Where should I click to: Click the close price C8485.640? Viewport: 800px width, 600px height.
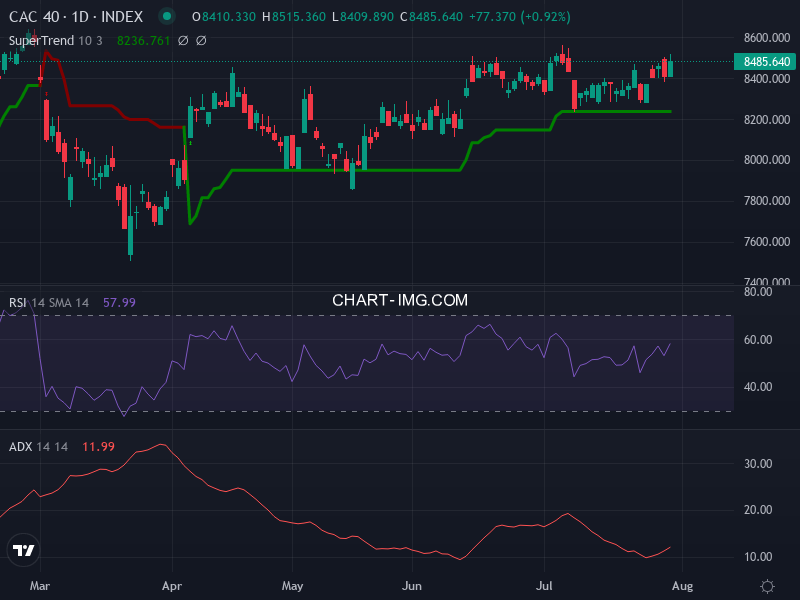coord(432,17)
